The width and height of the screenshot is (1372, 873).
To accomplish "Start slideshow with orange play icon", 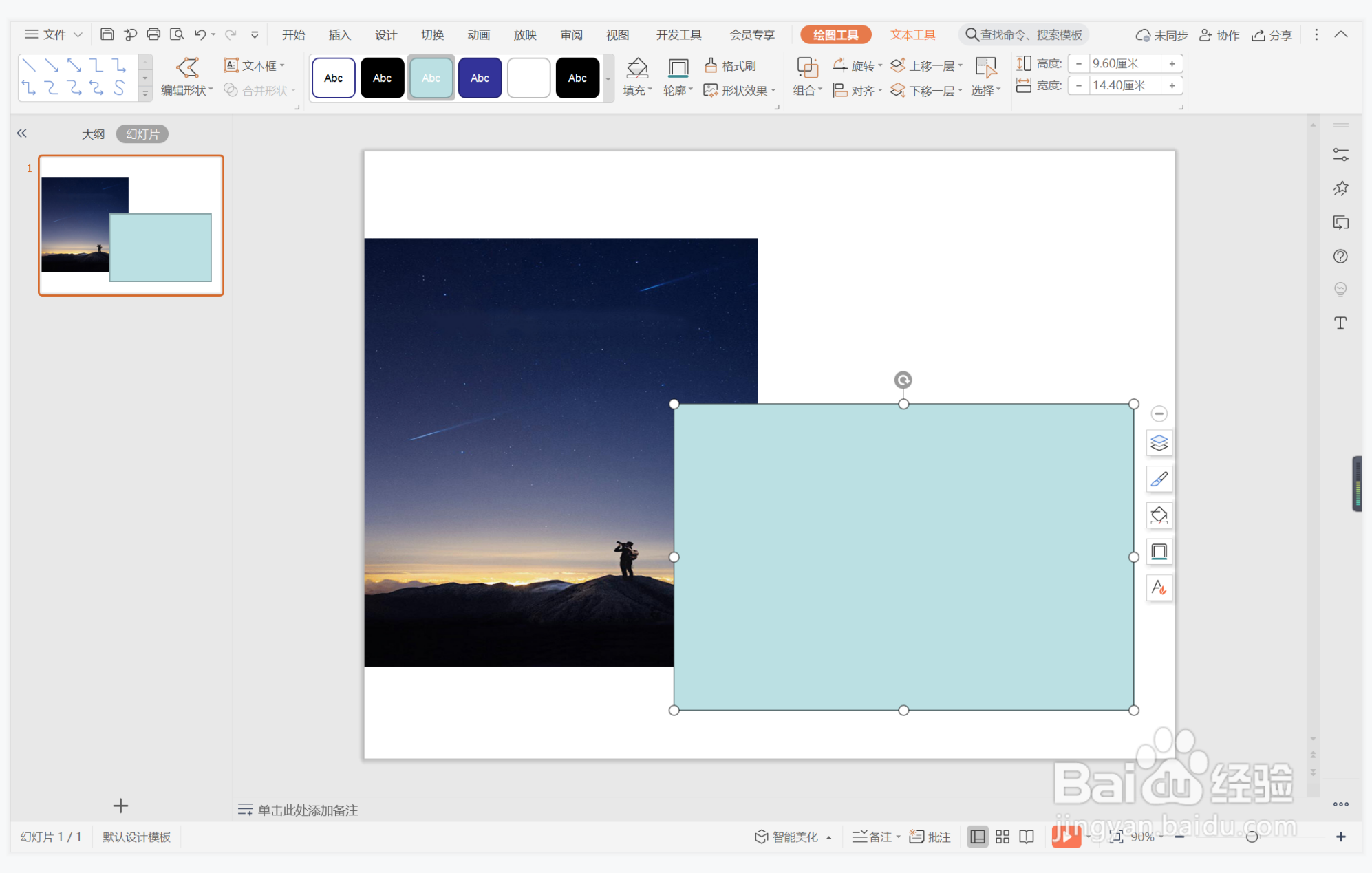I will pos(1065,837).
